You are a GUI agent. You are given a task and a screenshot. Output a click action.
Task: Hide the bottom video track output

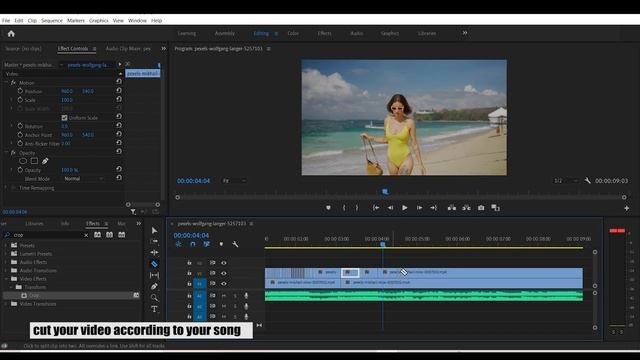224,283
